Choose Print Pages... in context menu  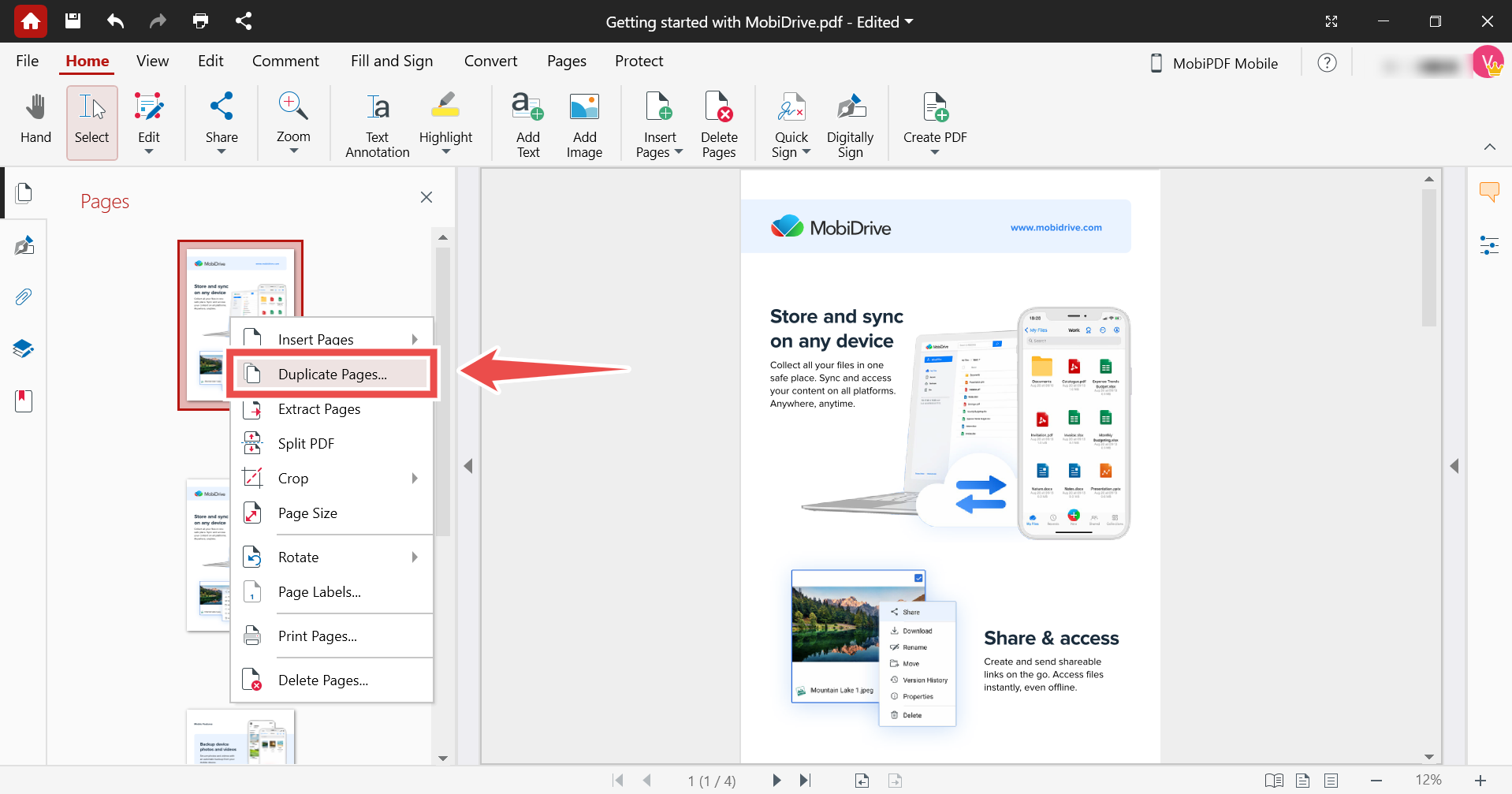tap(332, 636)
